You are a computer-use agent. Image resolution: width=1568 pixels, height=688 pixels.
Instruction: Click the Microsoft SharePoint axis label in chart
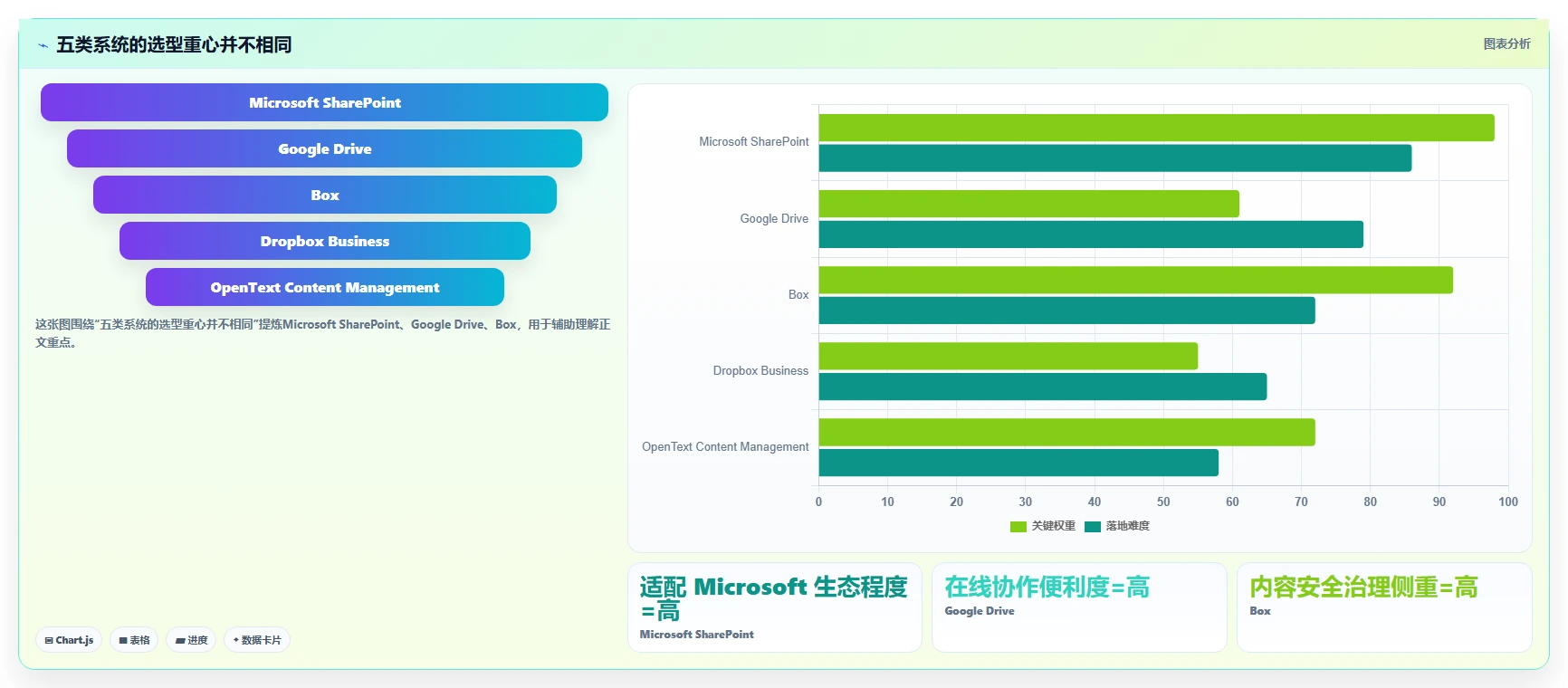pos(754,142)
